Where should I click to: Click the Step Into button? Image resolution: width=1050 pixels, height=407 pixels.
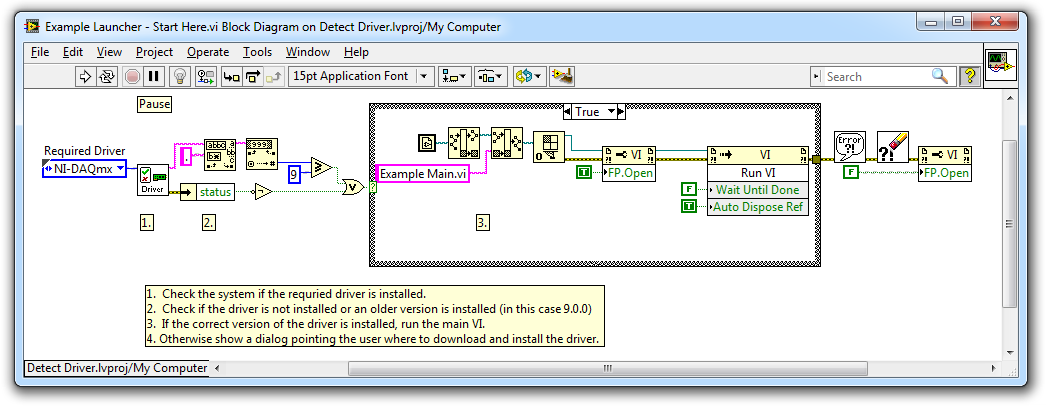[x=231, y=76]
